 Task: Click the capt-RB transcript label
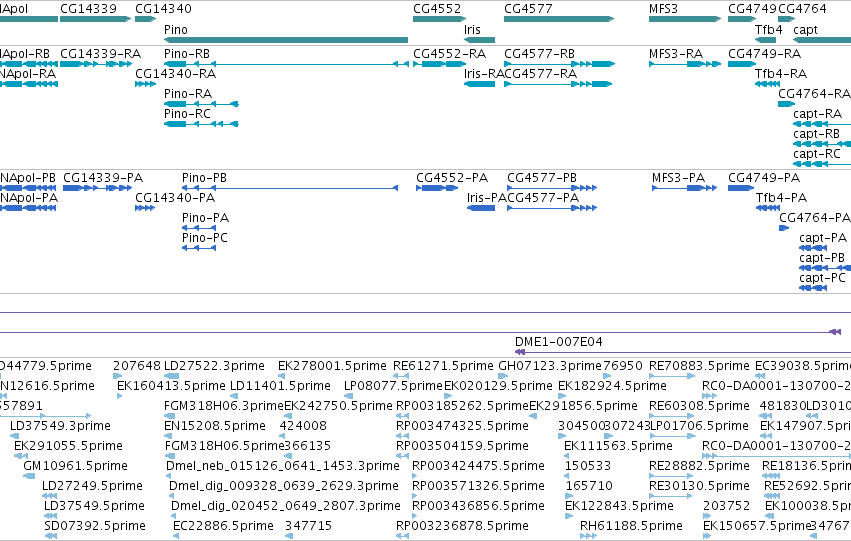tap(816, 134)
